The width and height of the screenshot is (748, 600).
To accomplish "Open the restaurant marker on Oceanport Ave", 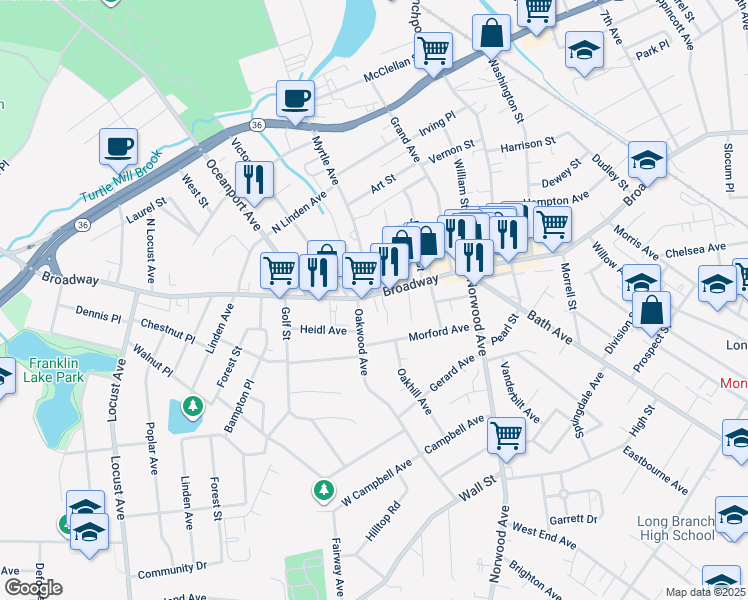I will click(x=254, y=184).
